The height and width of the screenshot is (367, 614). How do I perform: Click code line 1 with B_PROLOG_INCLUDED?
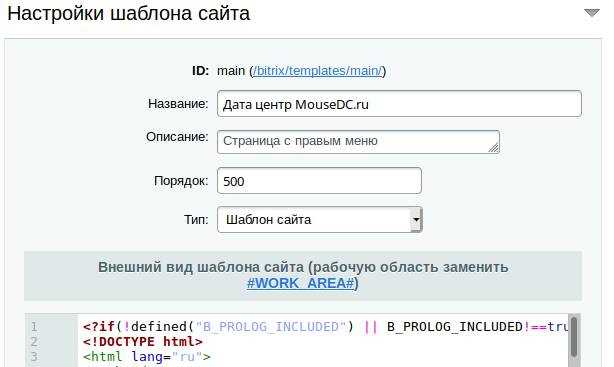[325, 327]
